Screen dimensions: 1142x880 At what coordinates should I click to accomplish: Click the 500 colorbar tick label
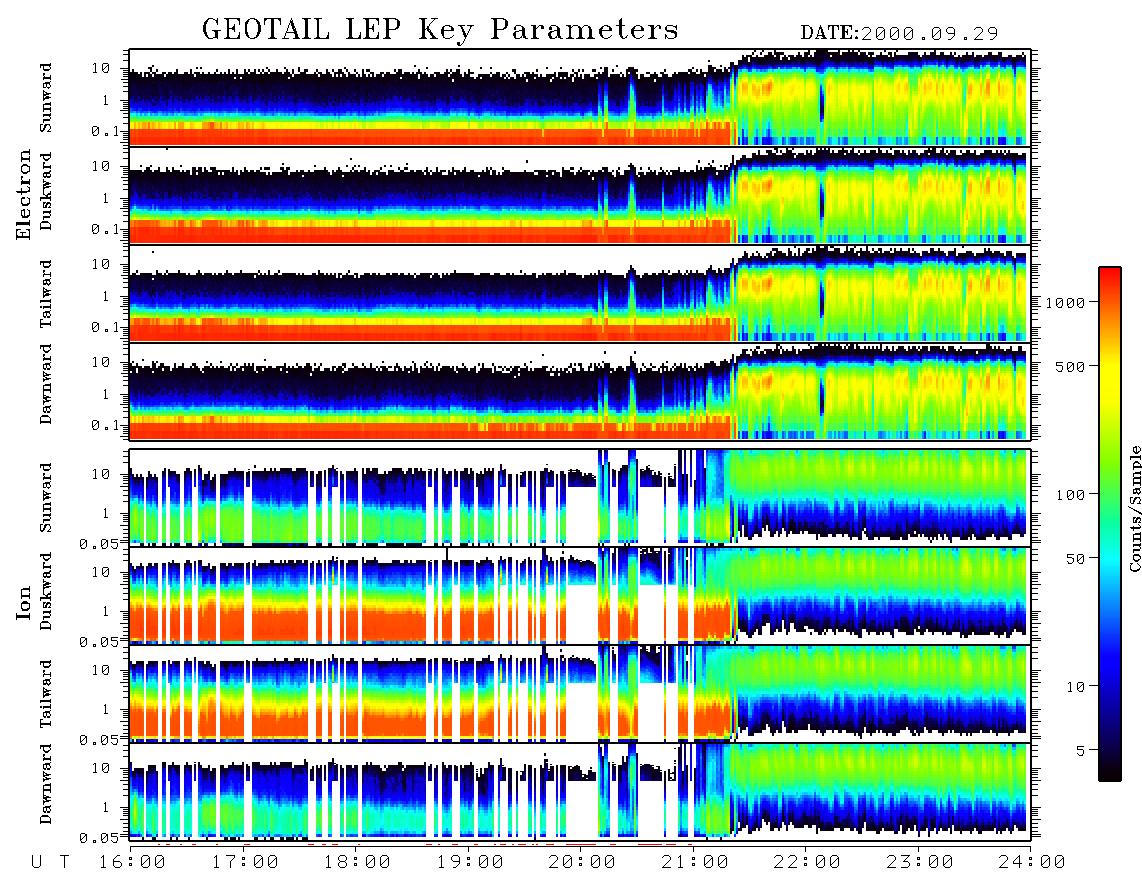(x=1070, y=366)
